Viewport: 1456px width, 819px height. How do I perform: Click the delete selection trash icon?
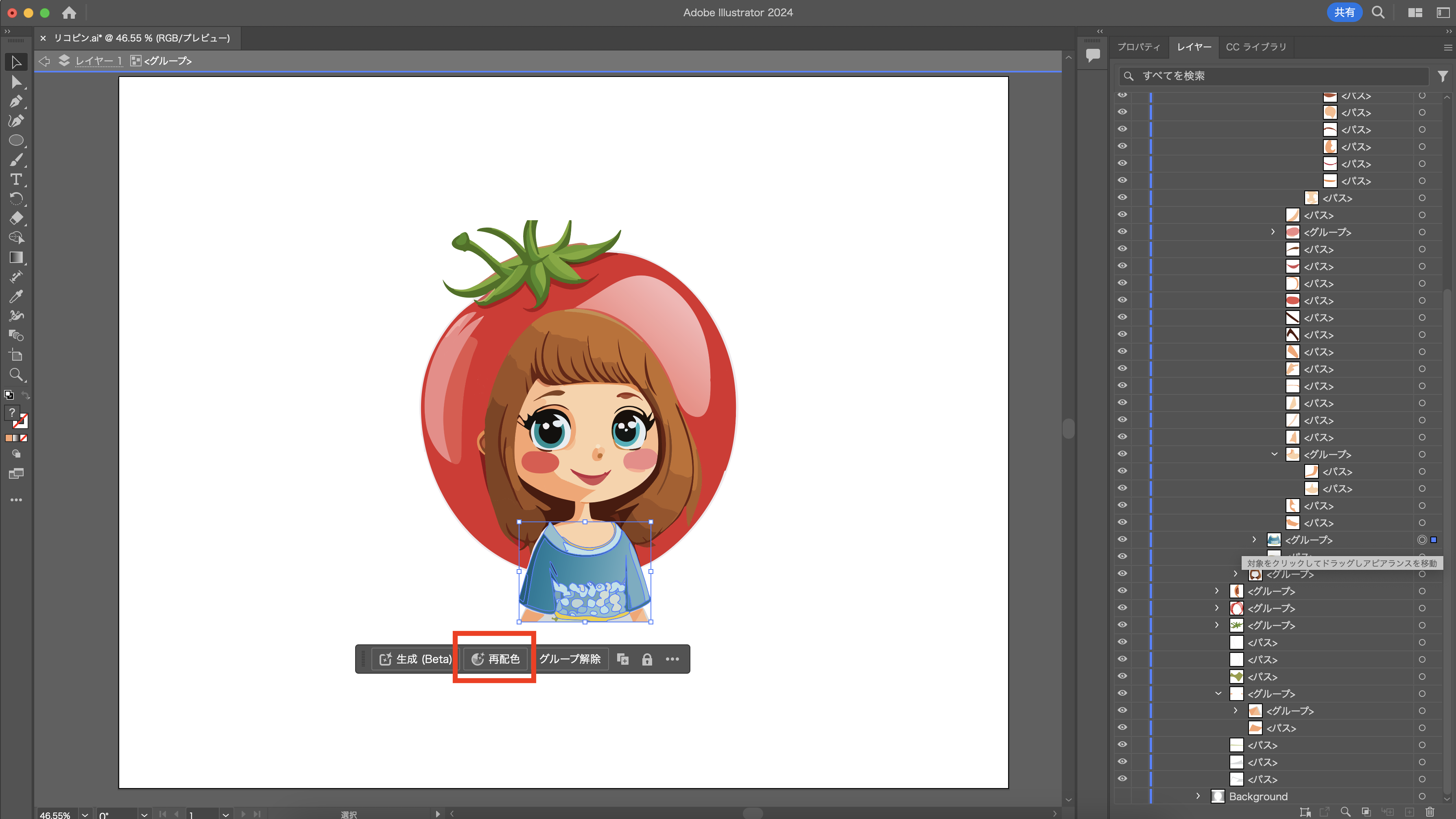pyautogui.click(x=1430, y=812)
